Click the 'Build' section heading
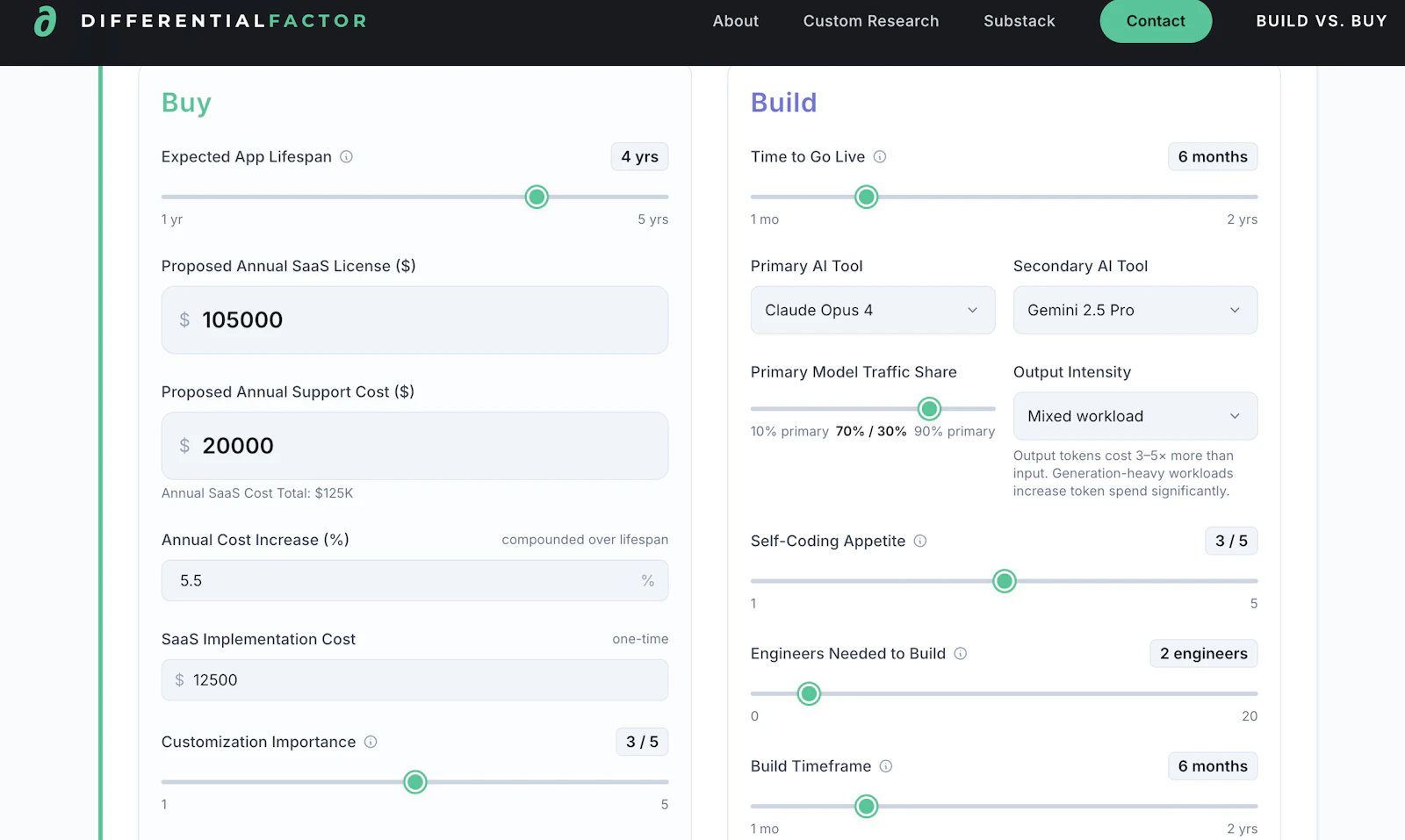This screenshot has width=1405, height=840. (x=784, y=103)
